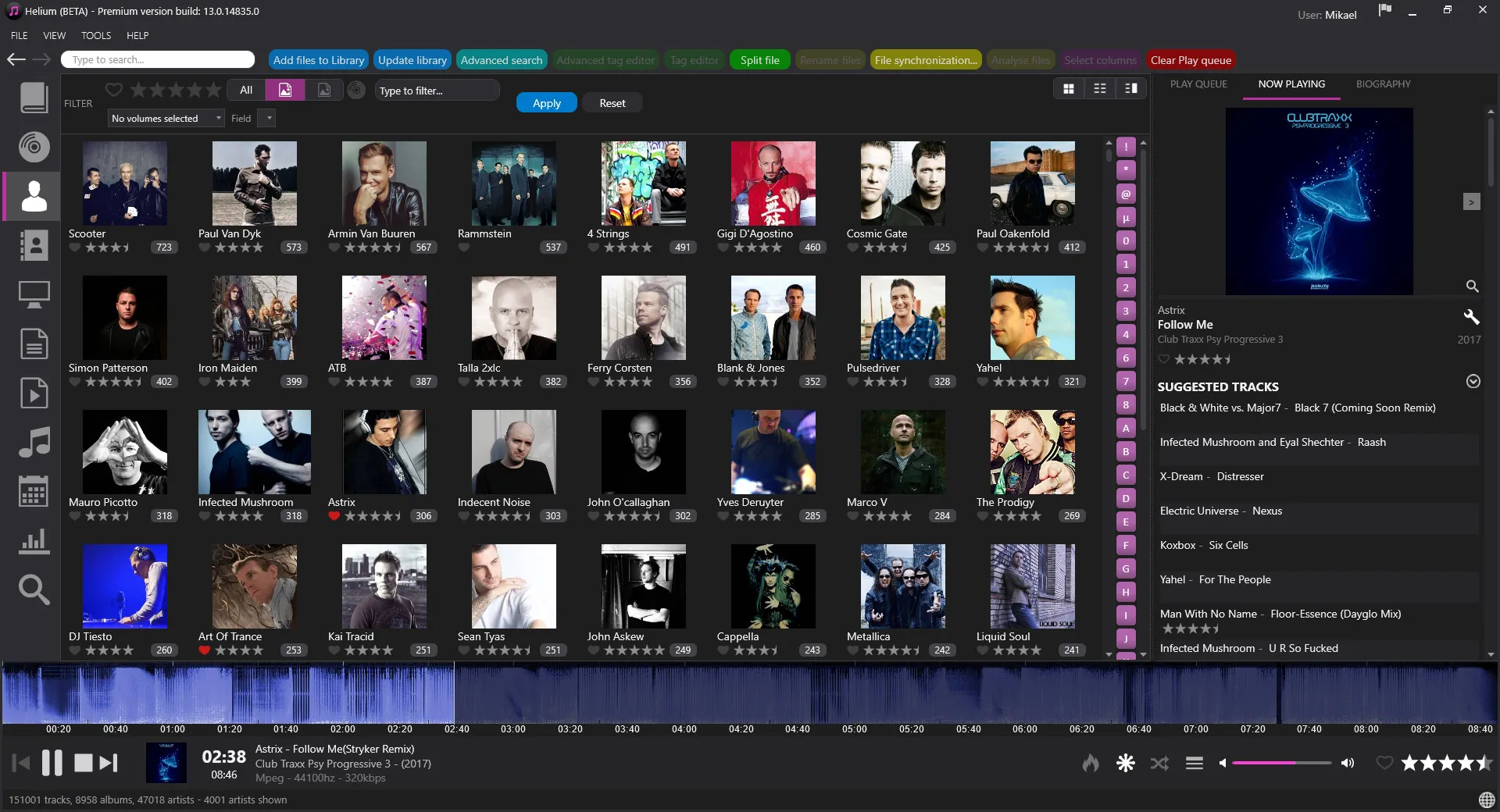The image size is (1500, 812).
Task: Toggle favorite heart in the player bar
Action: tap(1384, 763)
